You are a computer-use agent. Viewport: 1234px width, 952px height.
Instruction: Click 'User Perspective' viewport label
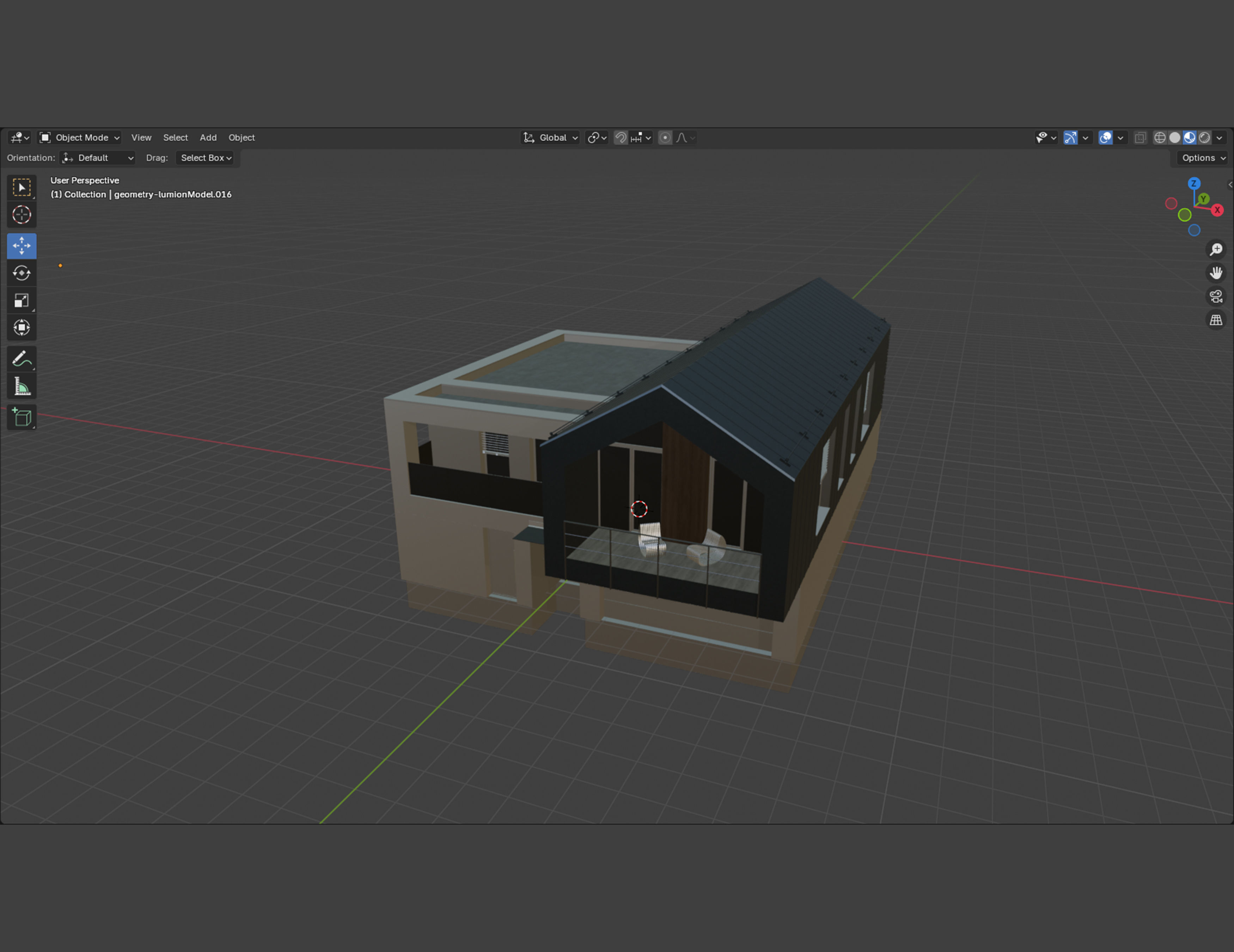pos(85,180)
